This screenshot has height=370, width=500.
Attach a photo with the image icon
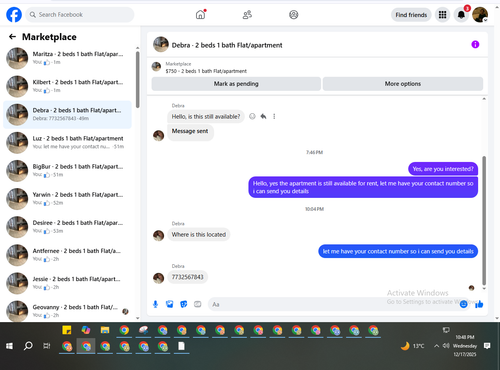[x=170, y=304]
